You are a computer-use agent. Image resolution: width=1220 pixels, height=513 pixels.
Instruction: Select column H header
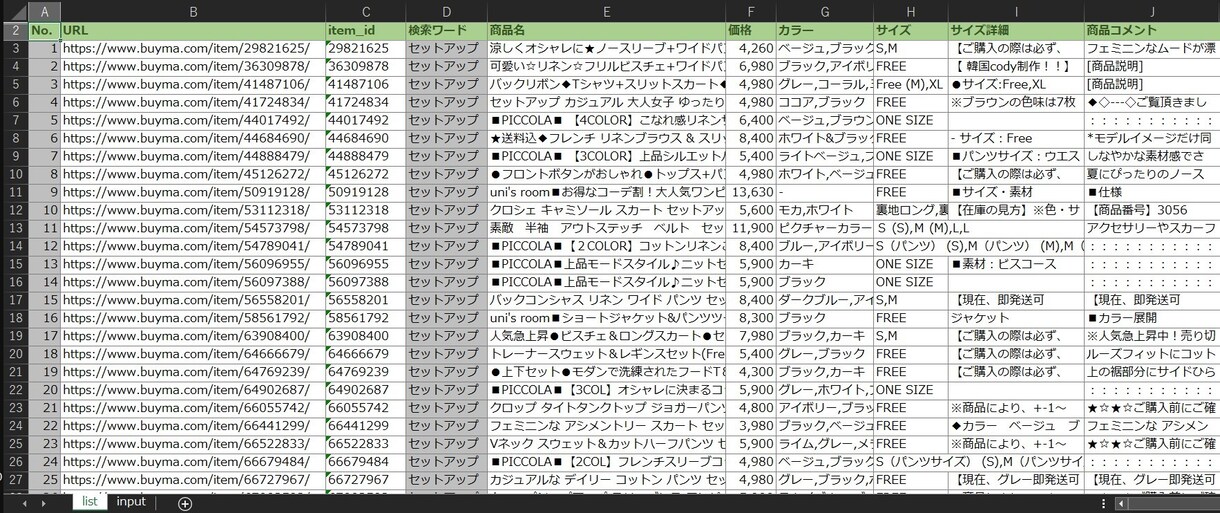pyautogui.click(x=910, y=11)
